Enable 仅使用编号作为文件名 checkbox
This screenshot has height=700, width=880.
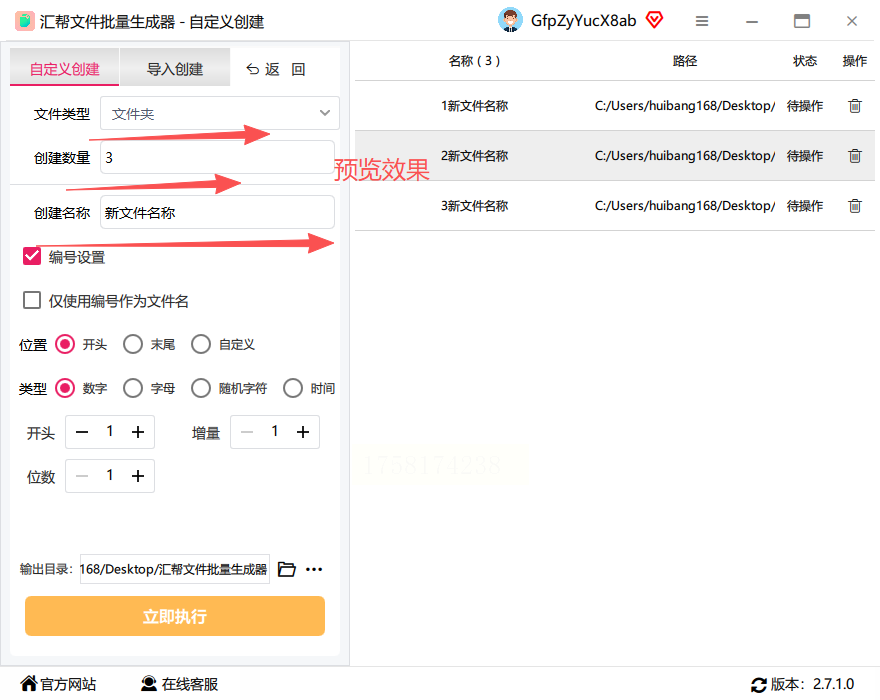(x=32, y=300)
